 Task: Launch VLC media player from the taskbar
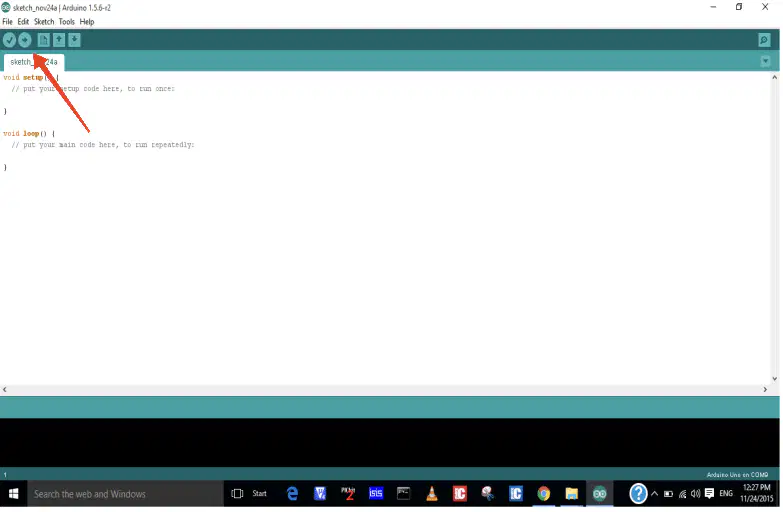432,494
